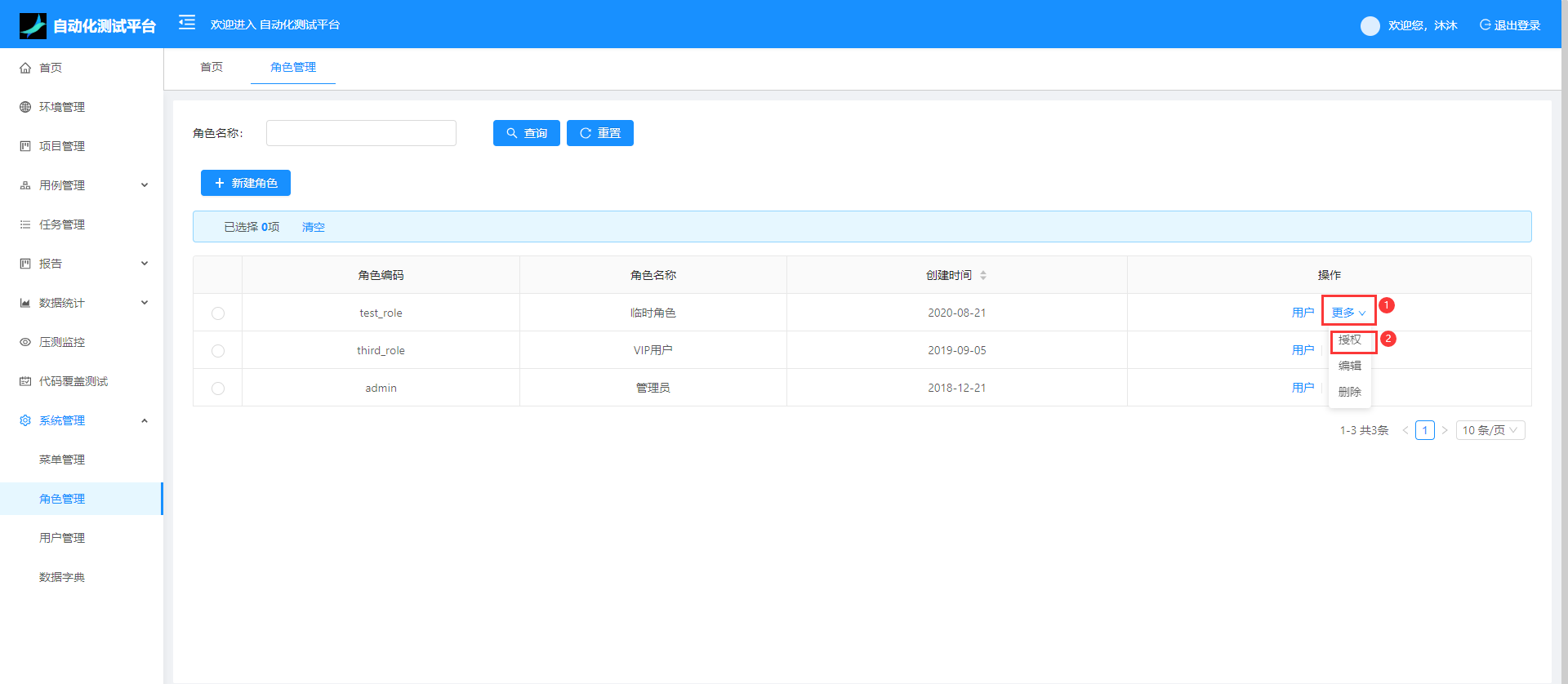Click the home icon beside 首页 in the sidebar

pyautogui.click(x=25, y=68)
